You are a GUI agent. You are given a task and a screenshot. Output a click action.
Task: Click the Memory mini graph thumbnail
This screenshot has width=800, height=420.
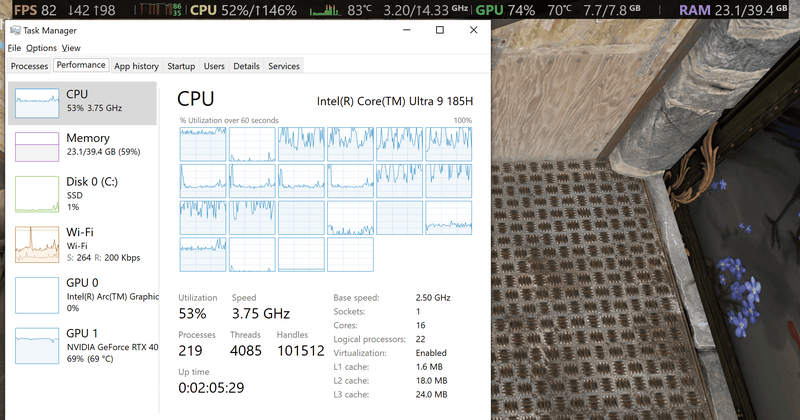37,147
